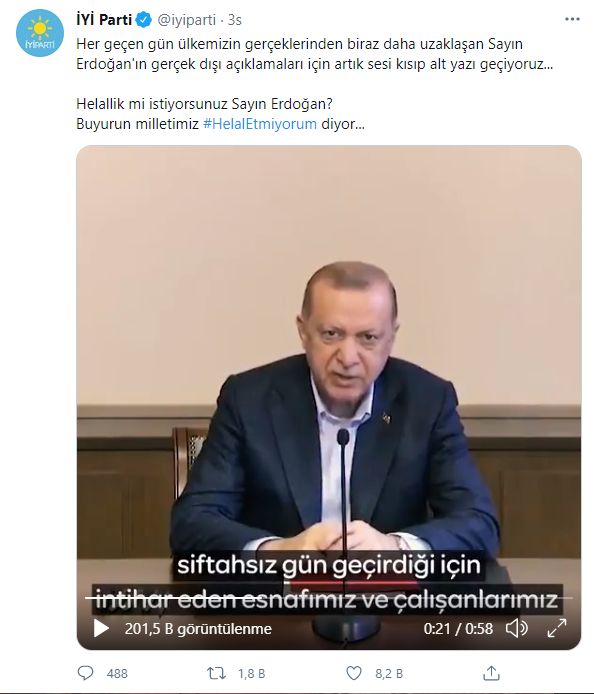594x694 pixels.
Task: Click the 1,8 B retweet count
Action: tap(251, 674)
